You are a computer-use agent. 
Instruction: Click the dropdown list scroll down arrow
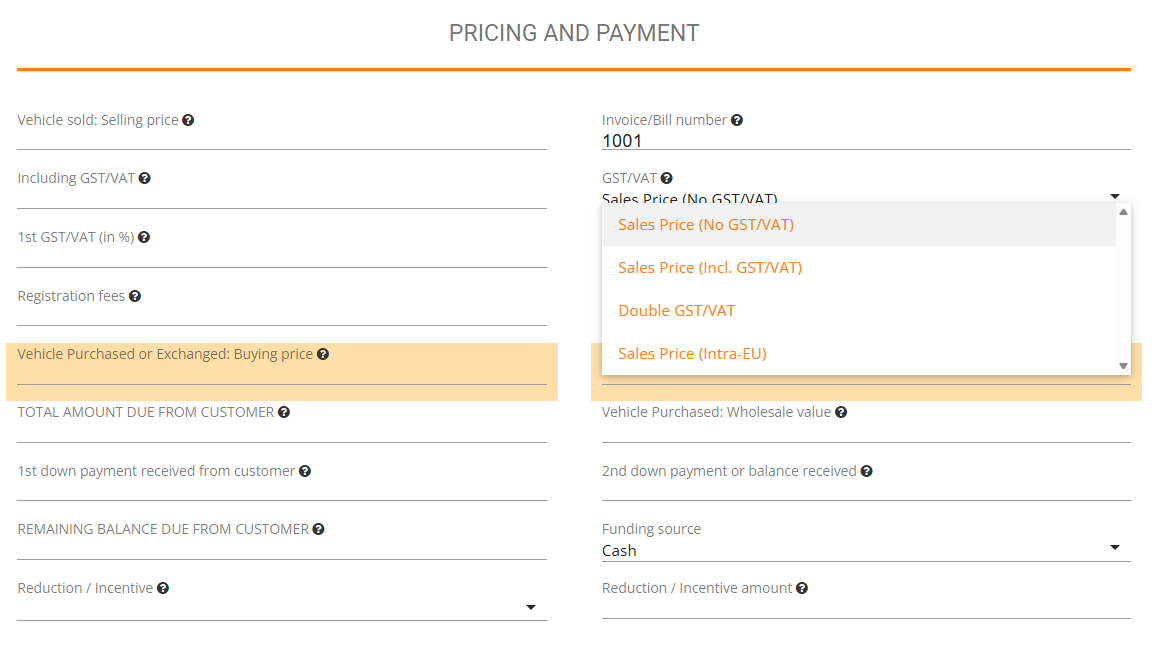pos(1123,366)
